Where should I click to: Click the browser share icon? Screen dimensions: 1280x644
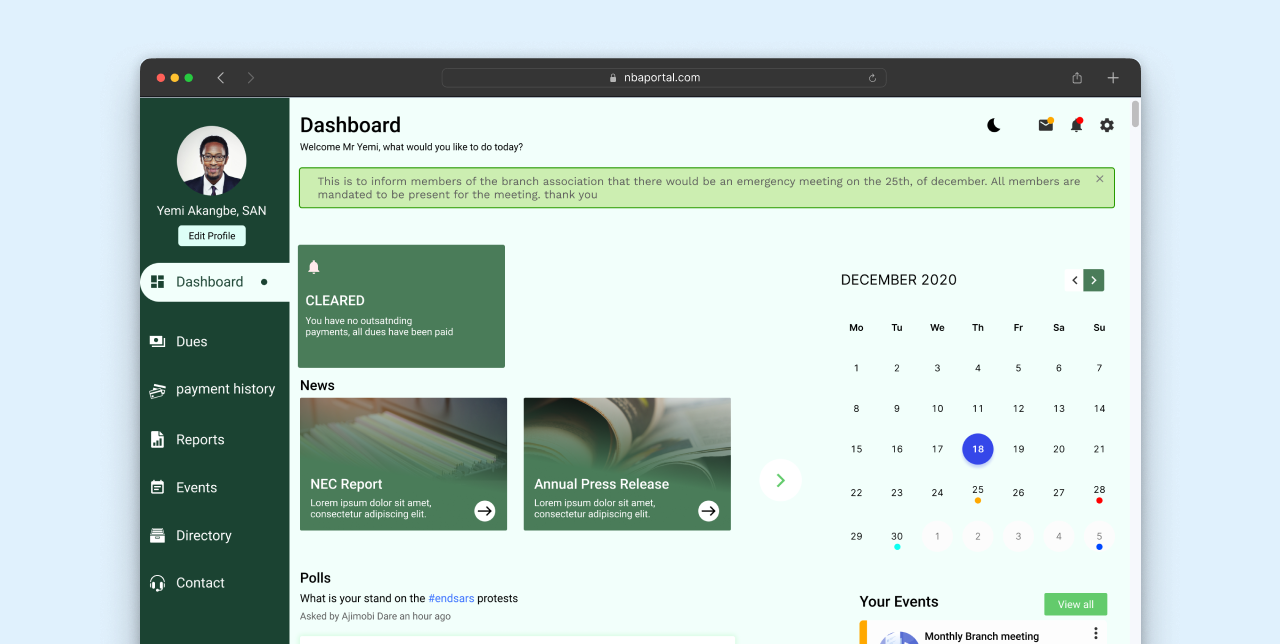[x=1077, y=78]
